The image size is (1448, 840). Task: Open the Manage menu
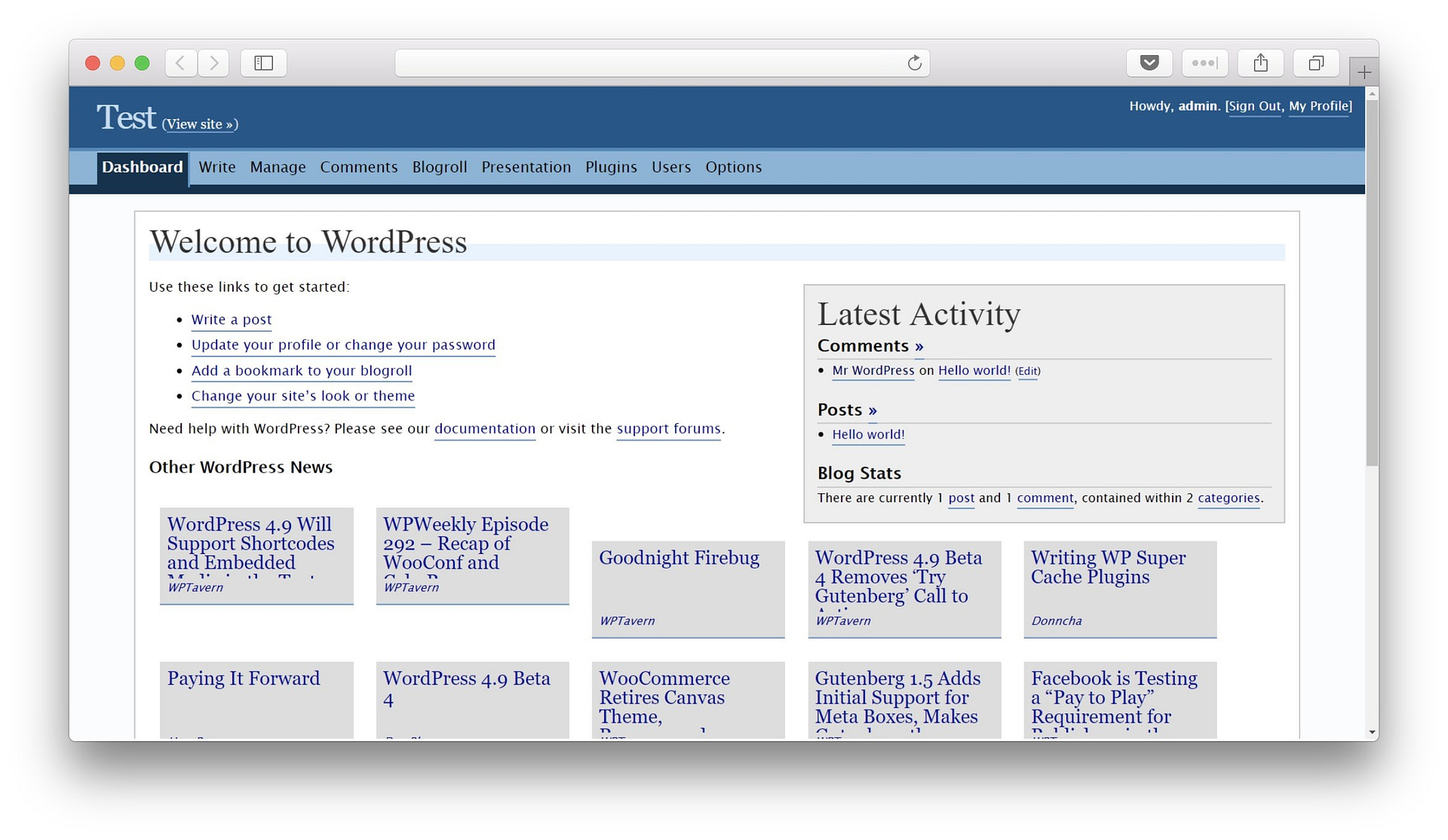tap(278, 167)
